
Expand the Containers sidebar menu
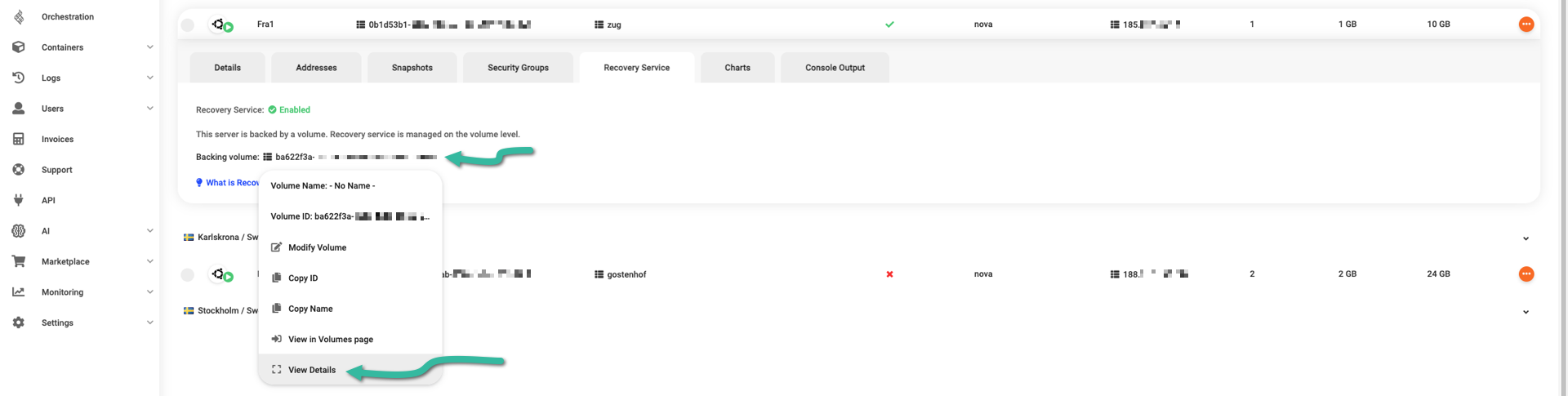click(150, 47)
